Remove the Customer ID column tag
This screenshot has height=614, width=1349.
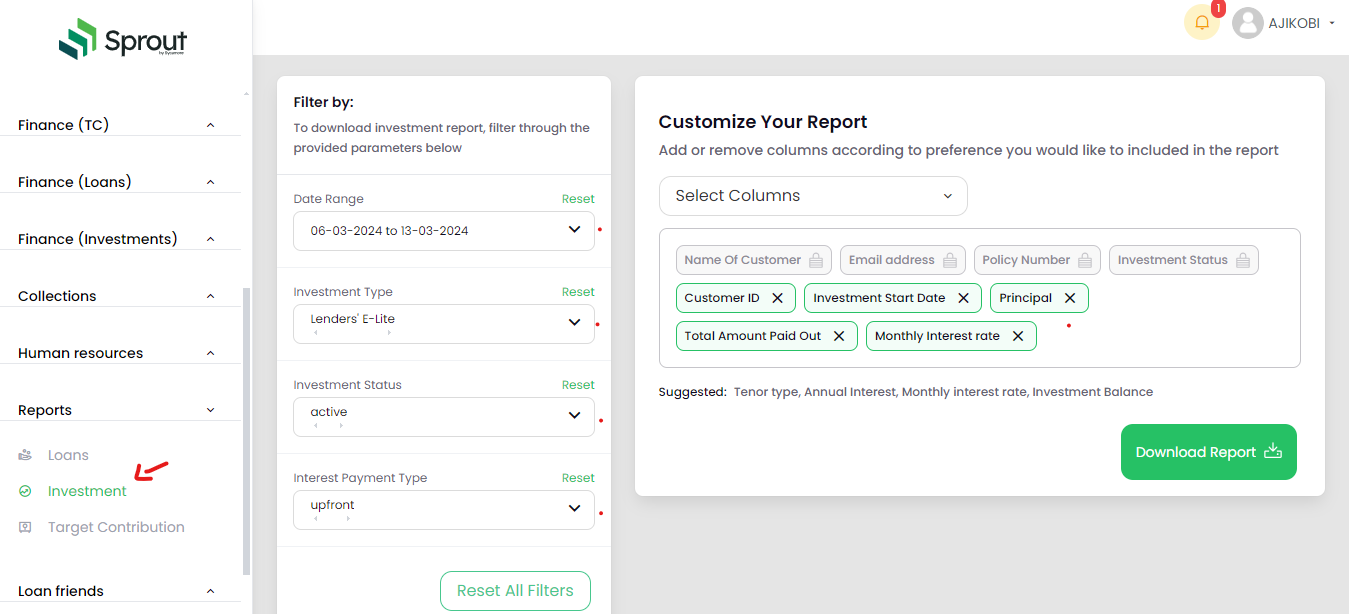tap(777, 298)
